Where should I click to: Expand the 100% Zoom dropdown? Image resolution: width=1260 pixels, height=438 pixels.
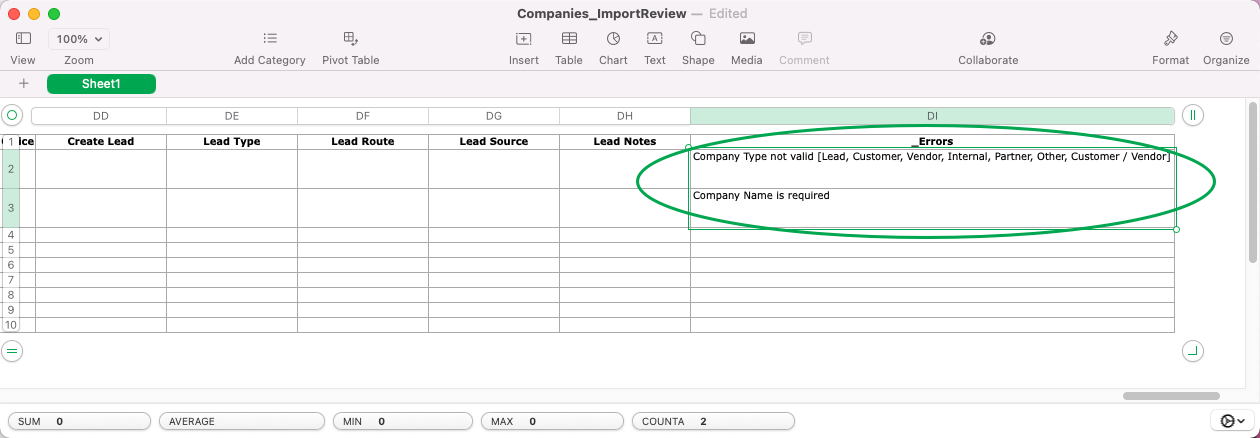pos(79,39)
